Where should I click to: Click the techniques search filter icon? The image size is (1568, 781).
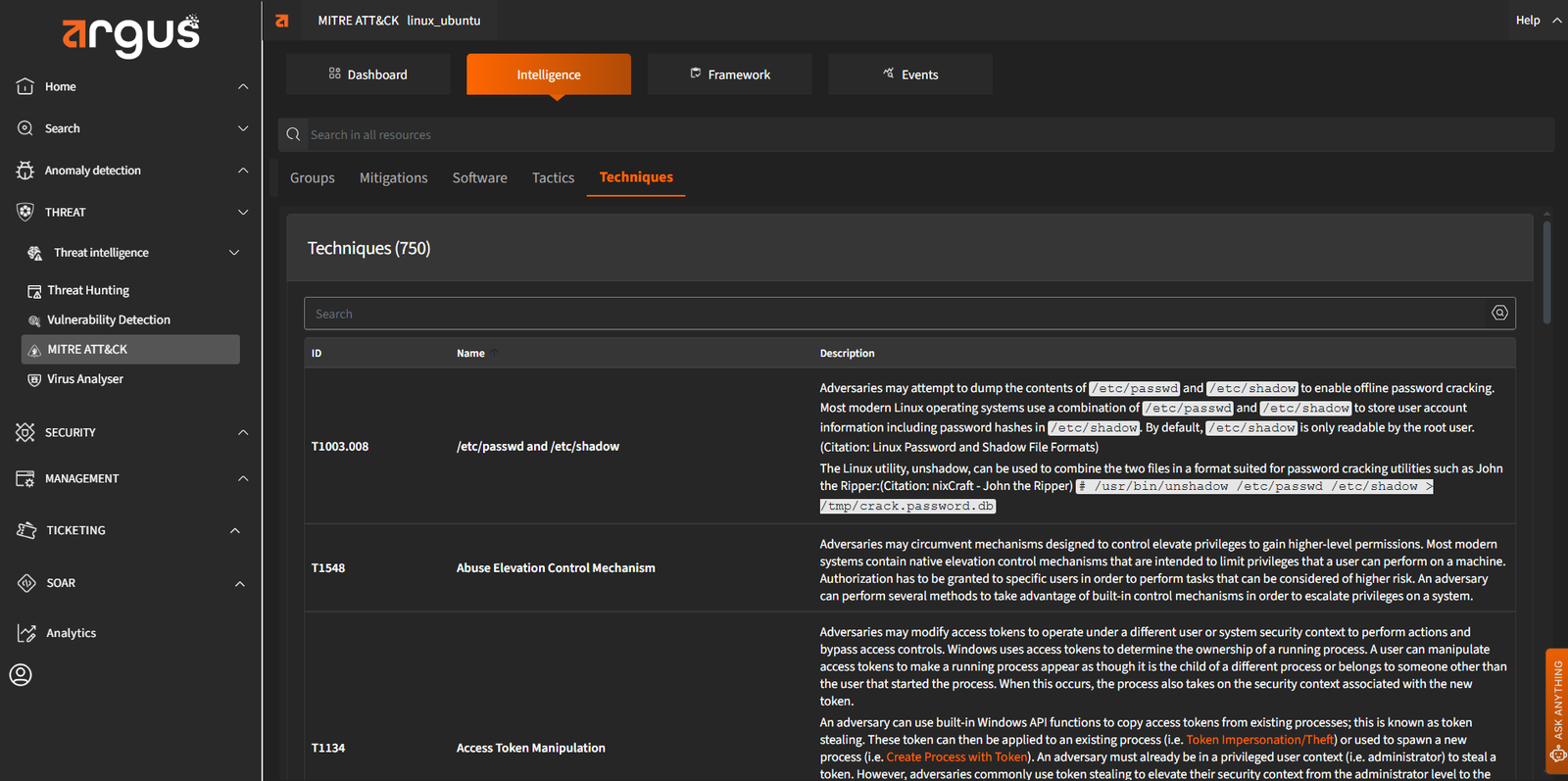click(1498, 314)
